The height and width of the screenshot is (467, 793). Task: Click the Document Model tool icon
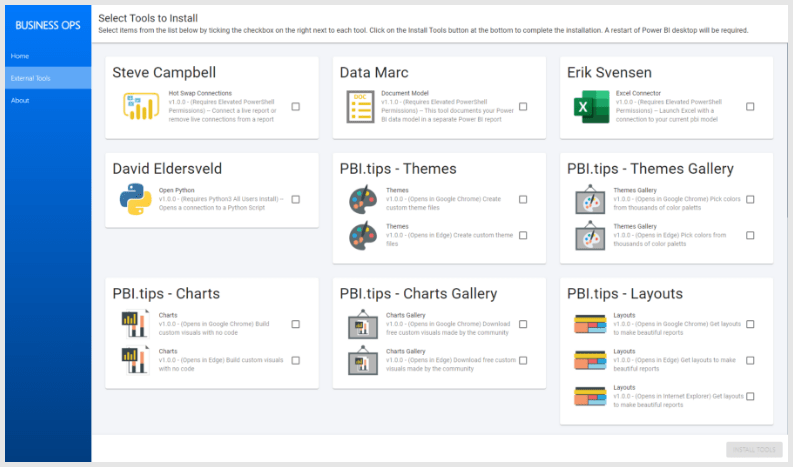tap(360, 106)
